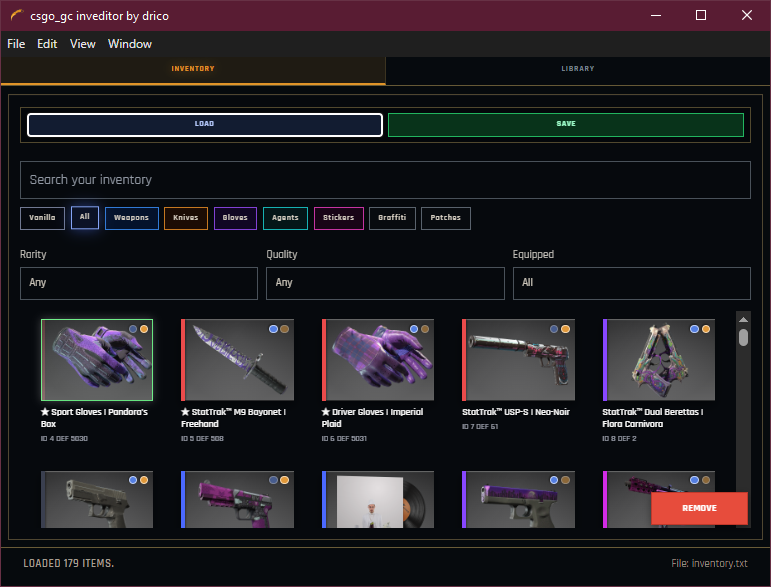Open the Edit menu
771x587 pixels.
point(47,44)
